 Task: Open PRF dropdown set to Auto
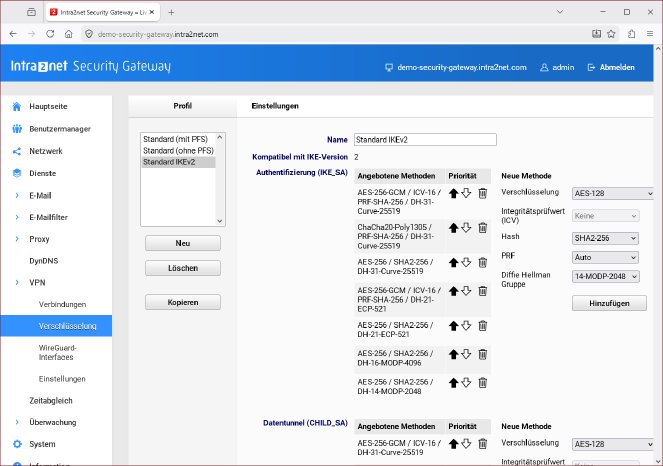(605, 257)
